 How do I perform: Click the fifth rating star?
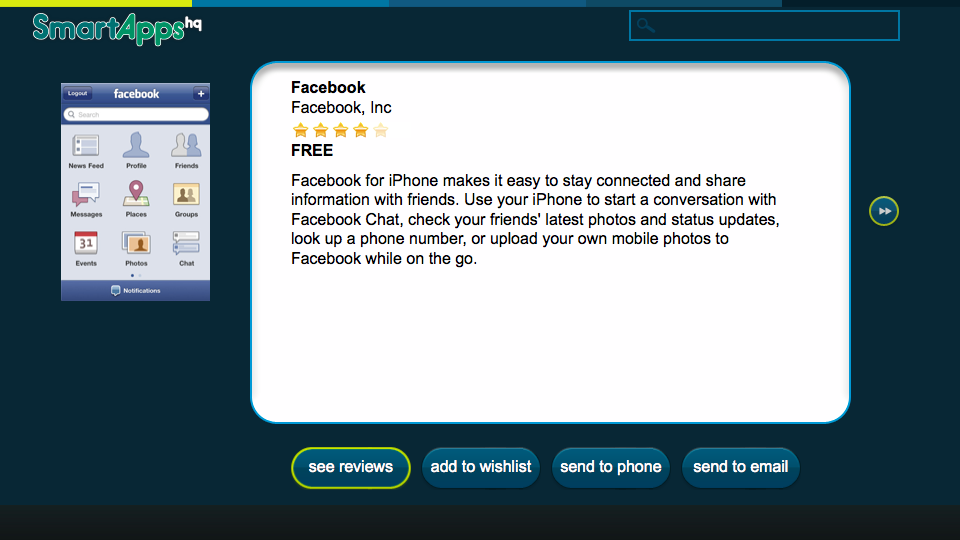[x=380, y=130]
